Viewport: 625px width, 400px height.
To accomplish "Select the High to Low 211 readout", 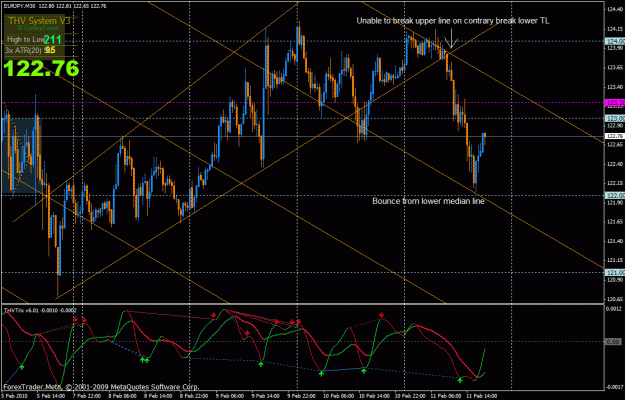I will click(x=34, y=39).
